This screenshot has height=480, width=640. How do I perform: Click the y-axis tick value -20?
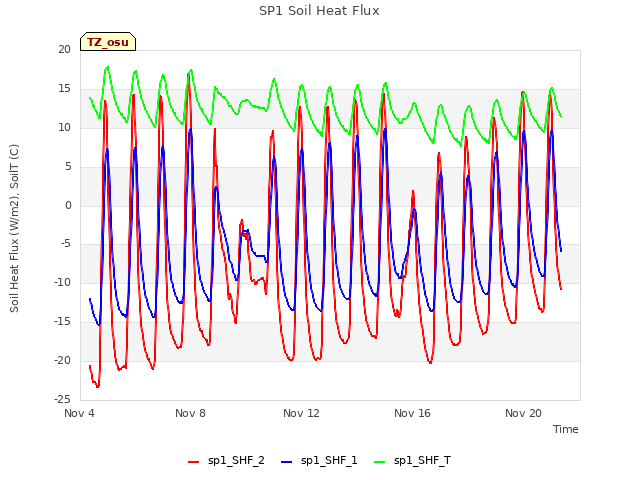tap(62, 360)
